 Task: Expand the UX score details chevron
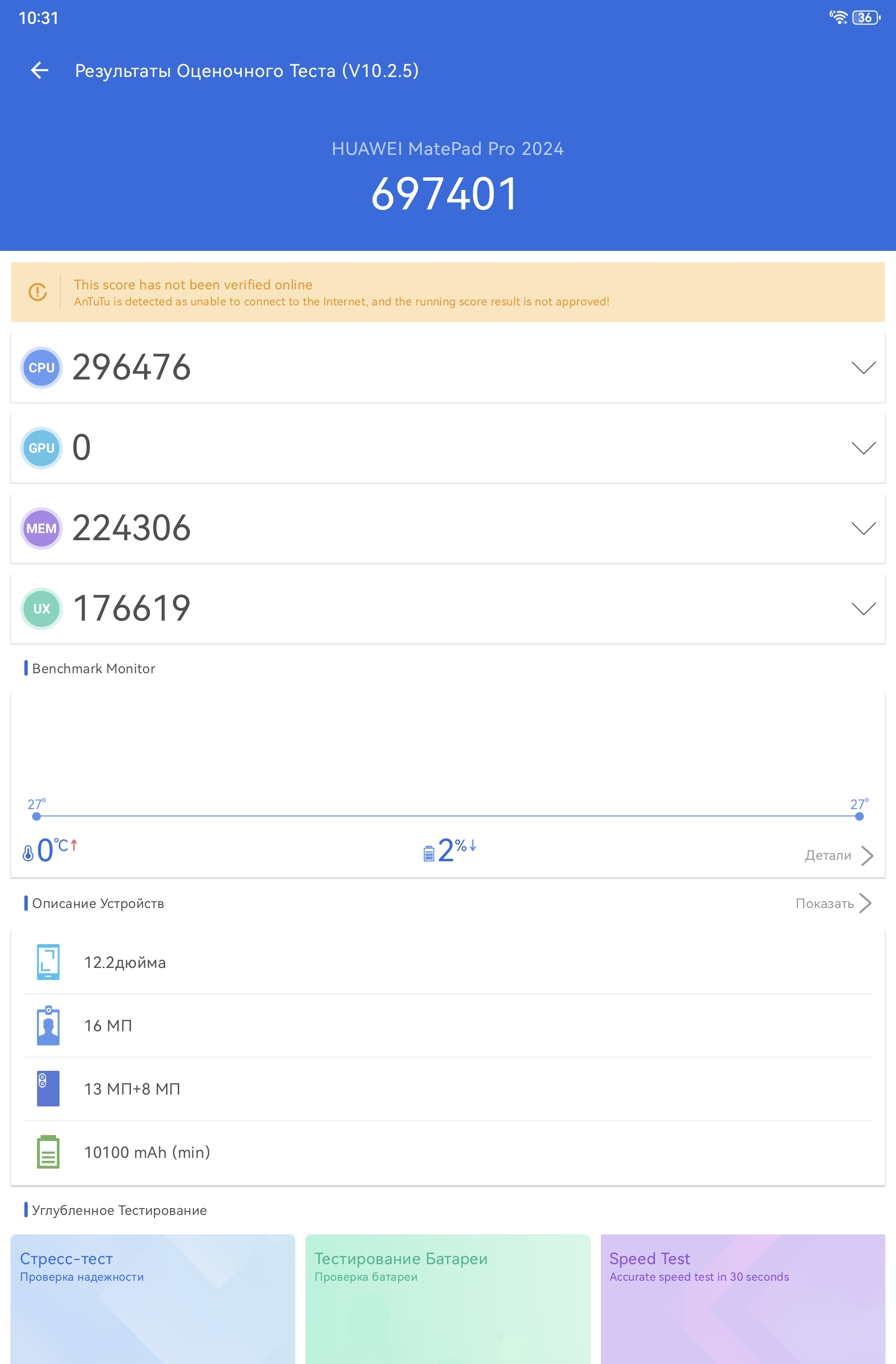pos(863,608)
